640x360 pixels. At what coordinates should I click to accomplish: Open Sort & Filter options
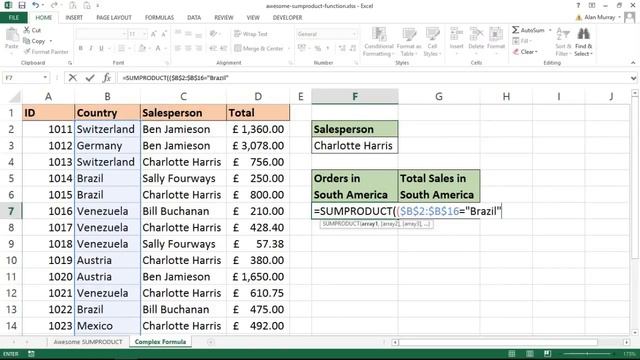563,42
